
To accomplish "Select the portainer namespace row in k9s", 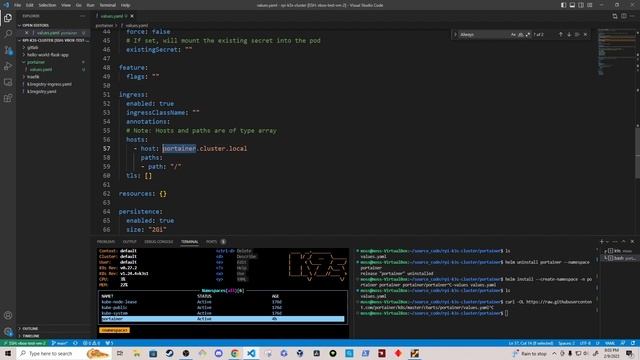I will pyautogui.click(x=222, y=319).
